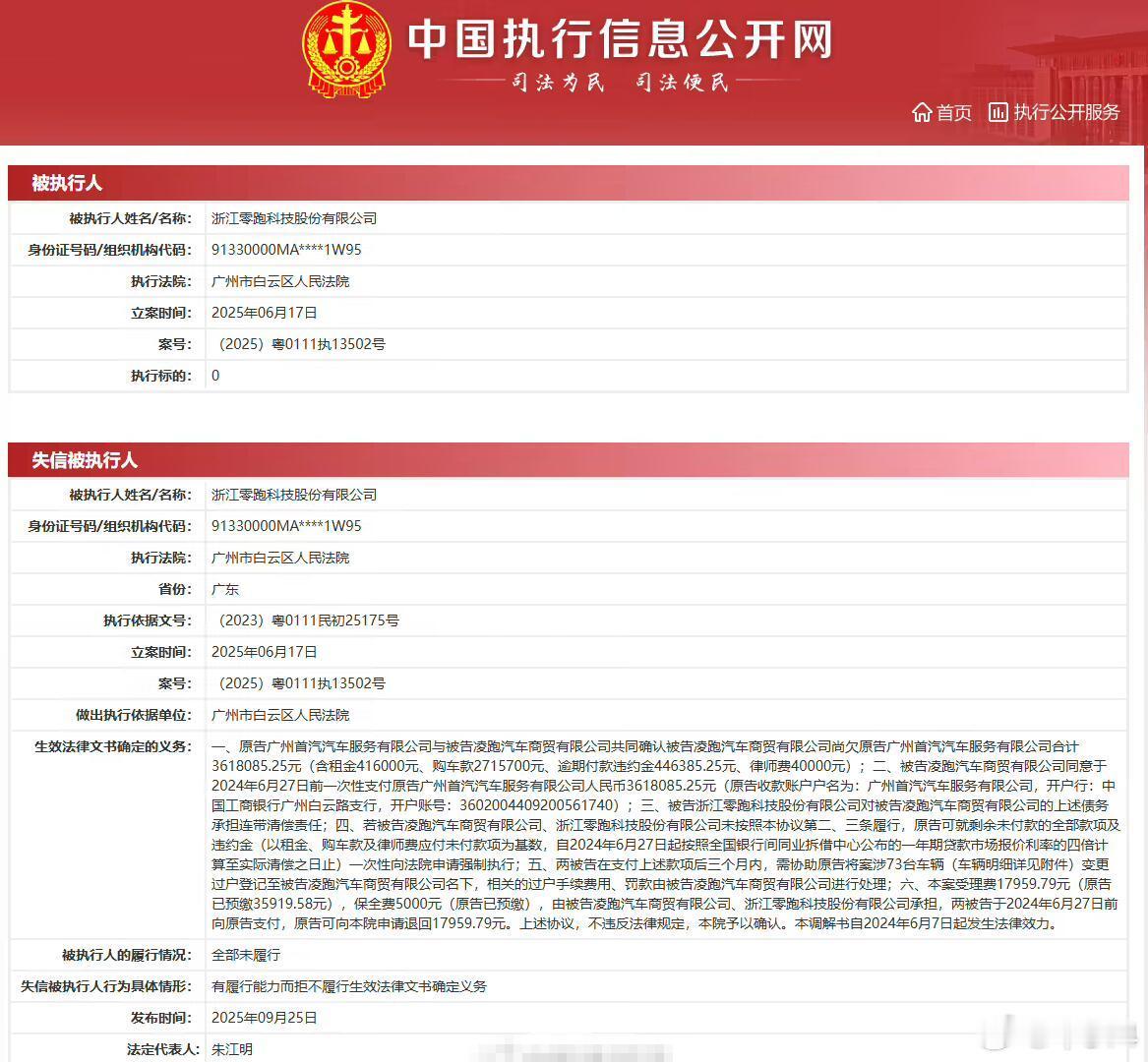Image resolution: width=1148 pixels, height=1062 pixels.
Task: Click the 生效法律文书确定的义务 label
Action: pyautogui.click(x=113, y=746)
